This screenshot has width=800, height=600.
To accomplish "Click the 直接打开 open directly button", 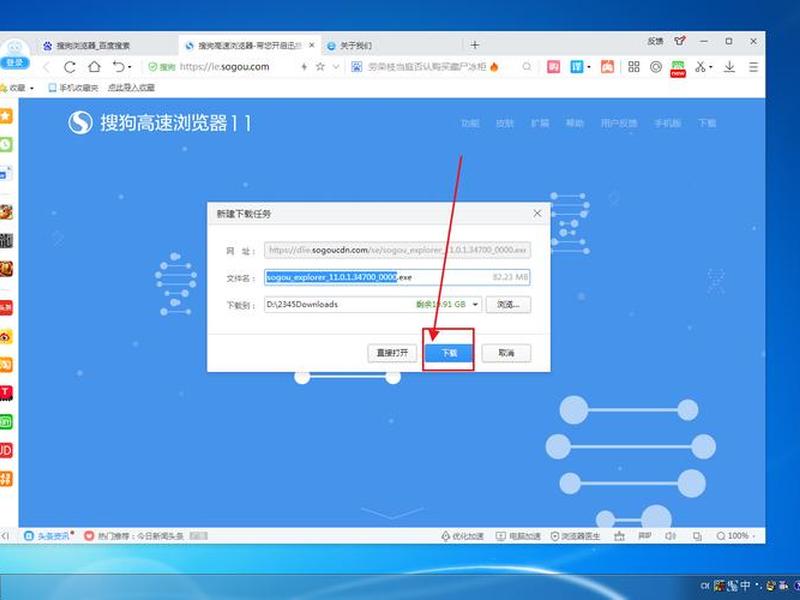I will (x=392, y=353).
